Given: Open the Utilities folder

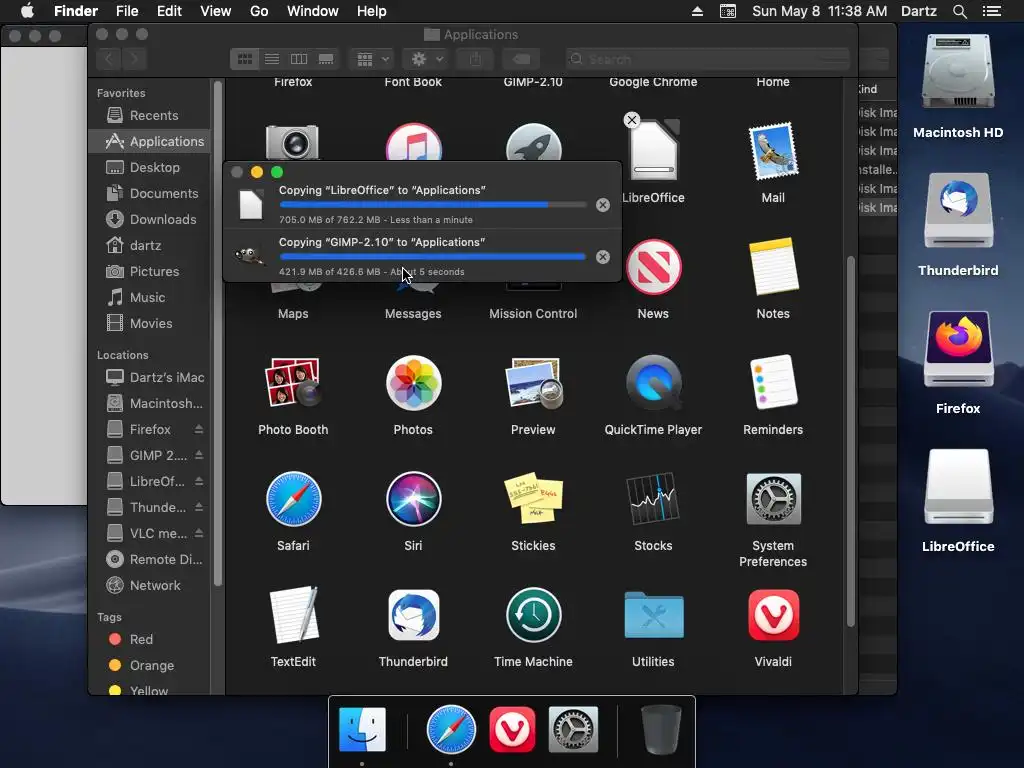Looking at the screenshot, I should point(654,615).
